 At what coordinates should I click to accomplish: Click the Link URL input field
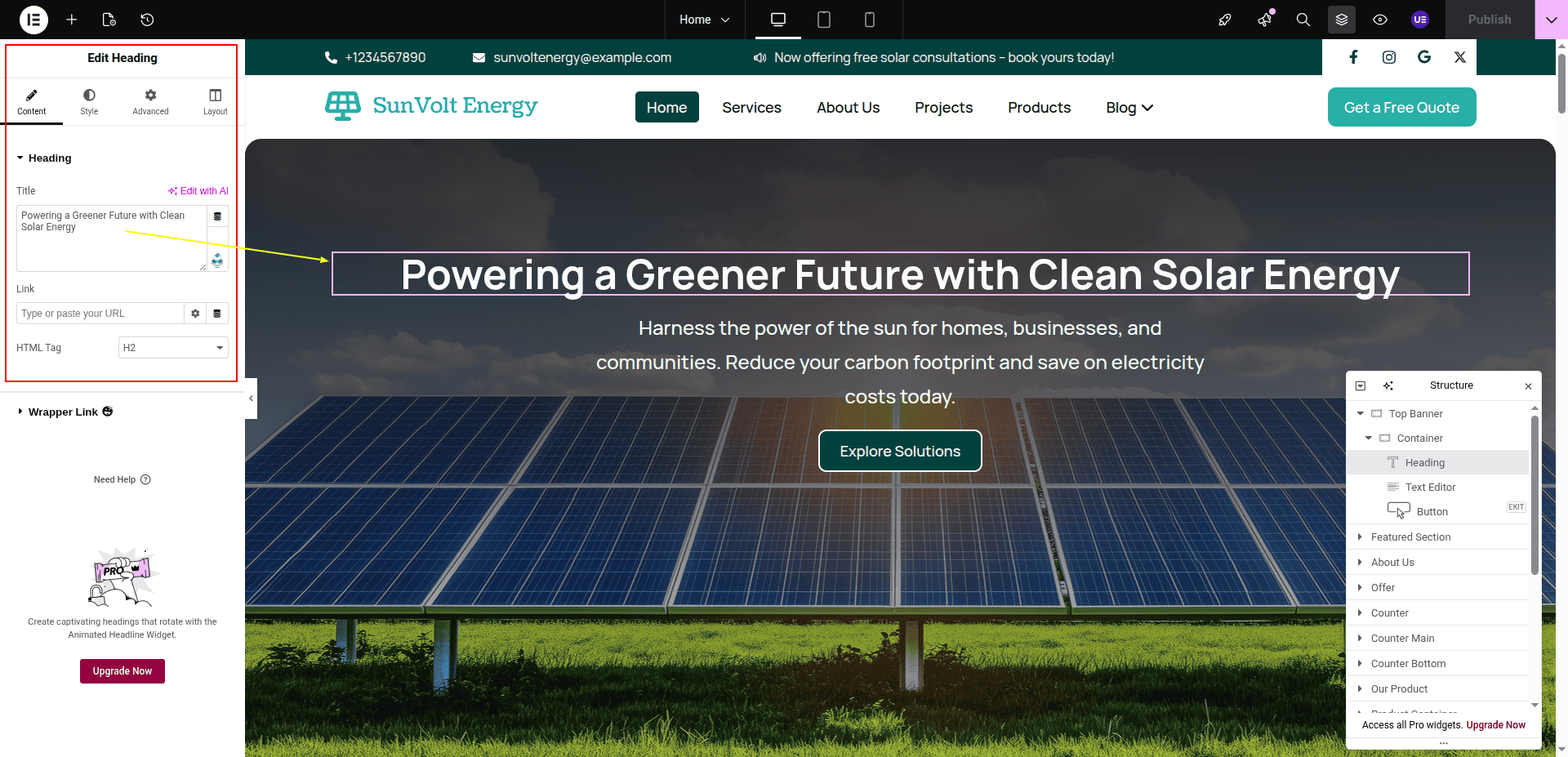coord(100,314)
